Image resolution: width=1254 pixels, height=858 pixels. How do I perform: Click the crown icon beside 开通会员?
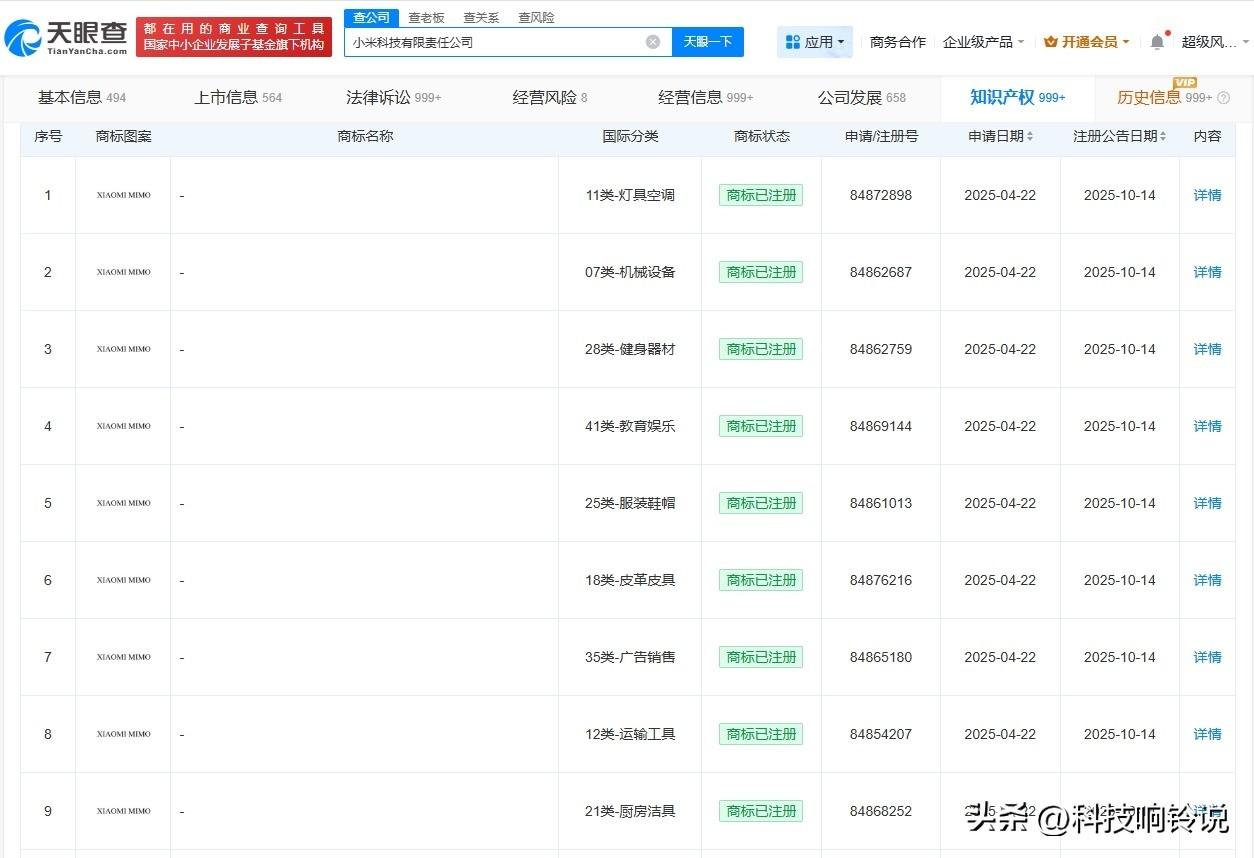pos(1049,41)
